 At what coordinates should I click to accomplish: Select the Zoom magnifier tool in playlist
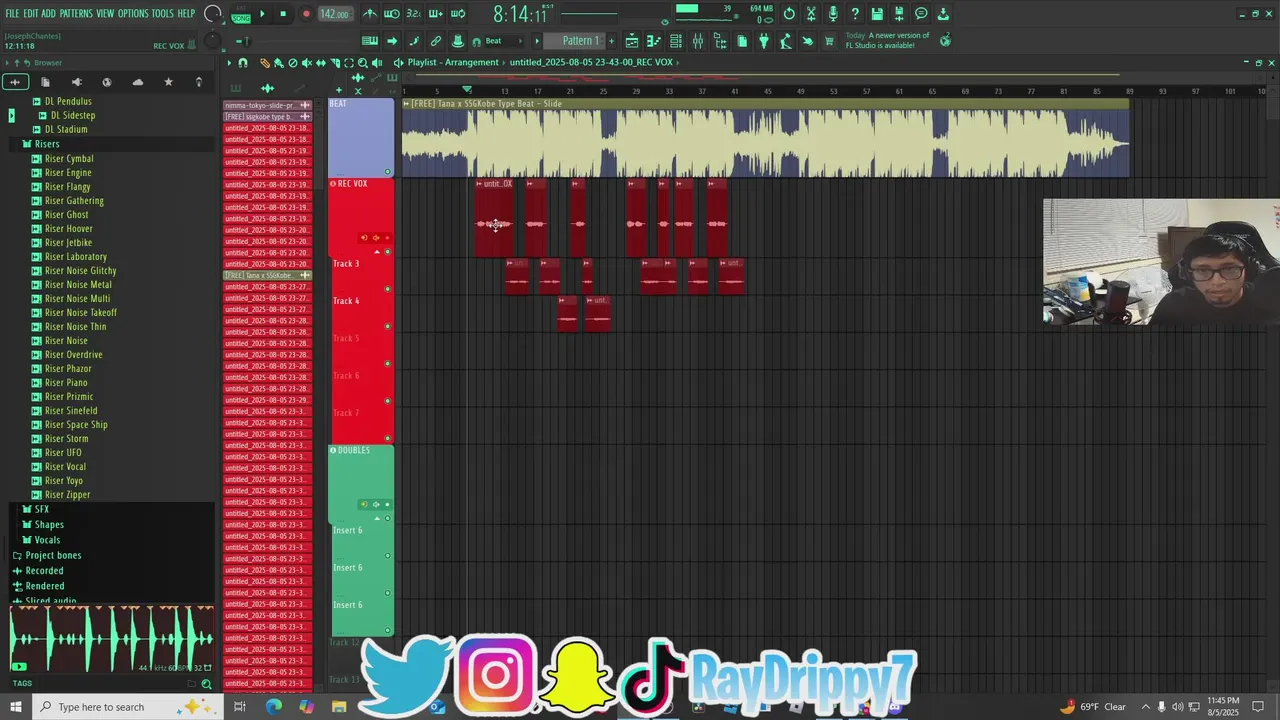[x=363, y=62]
